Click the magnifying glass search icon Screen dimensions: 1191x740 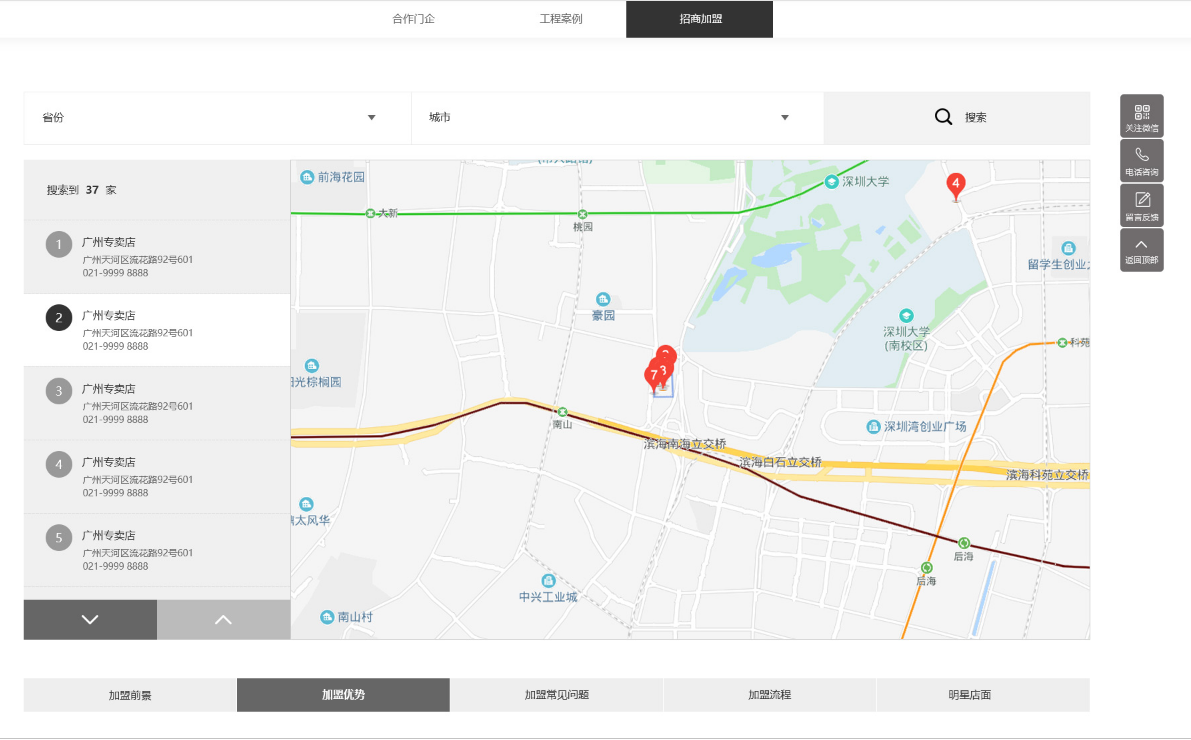pyautogui.click(x=942, y=116)
